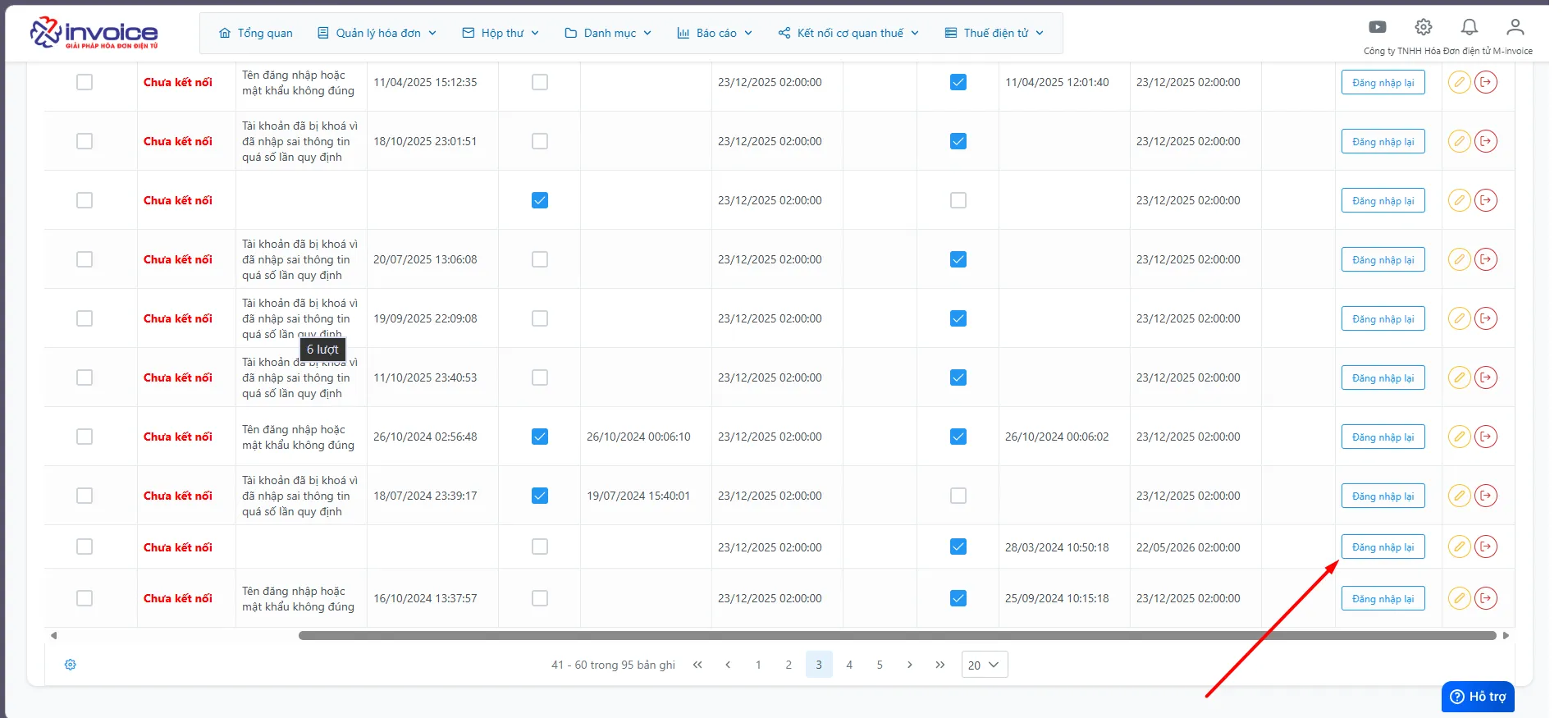Go to the first page using double-left arrows

(697, 665)
